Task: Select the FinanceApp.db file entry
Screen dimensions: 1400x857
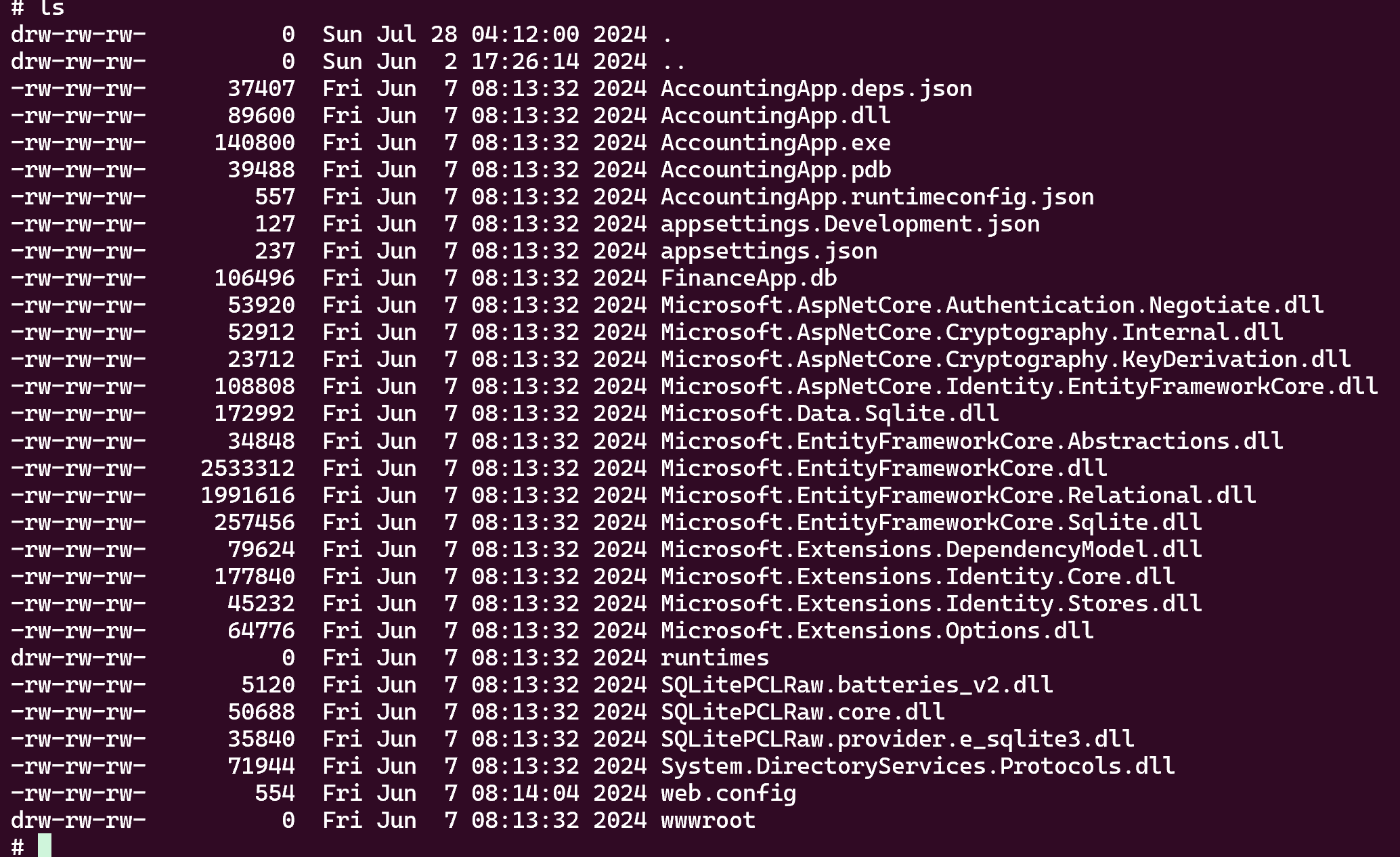Action: pyautogui.click(x=749, y=278)
